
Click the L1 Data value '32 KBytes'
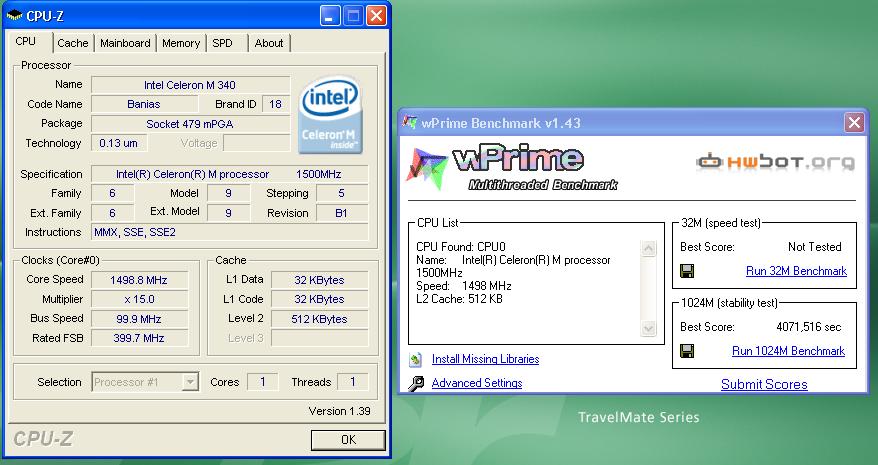[x=319, y=280]
